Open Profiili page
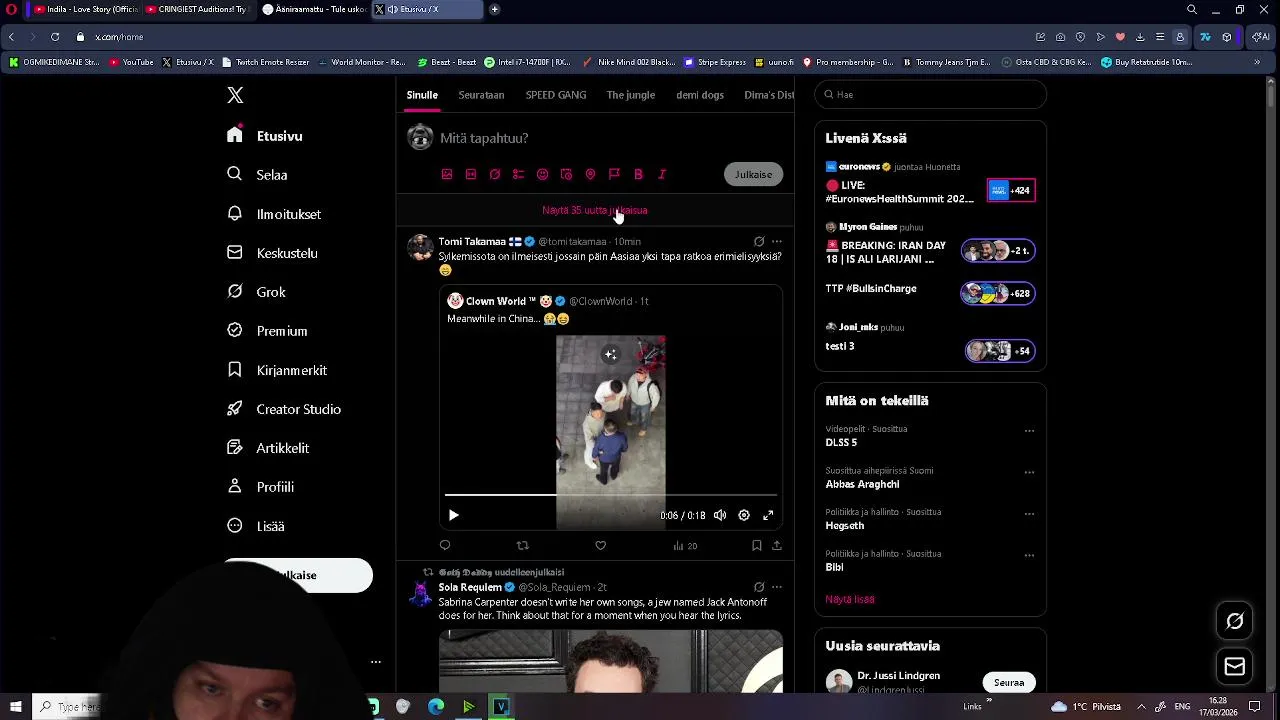 (x=260, y=487)
